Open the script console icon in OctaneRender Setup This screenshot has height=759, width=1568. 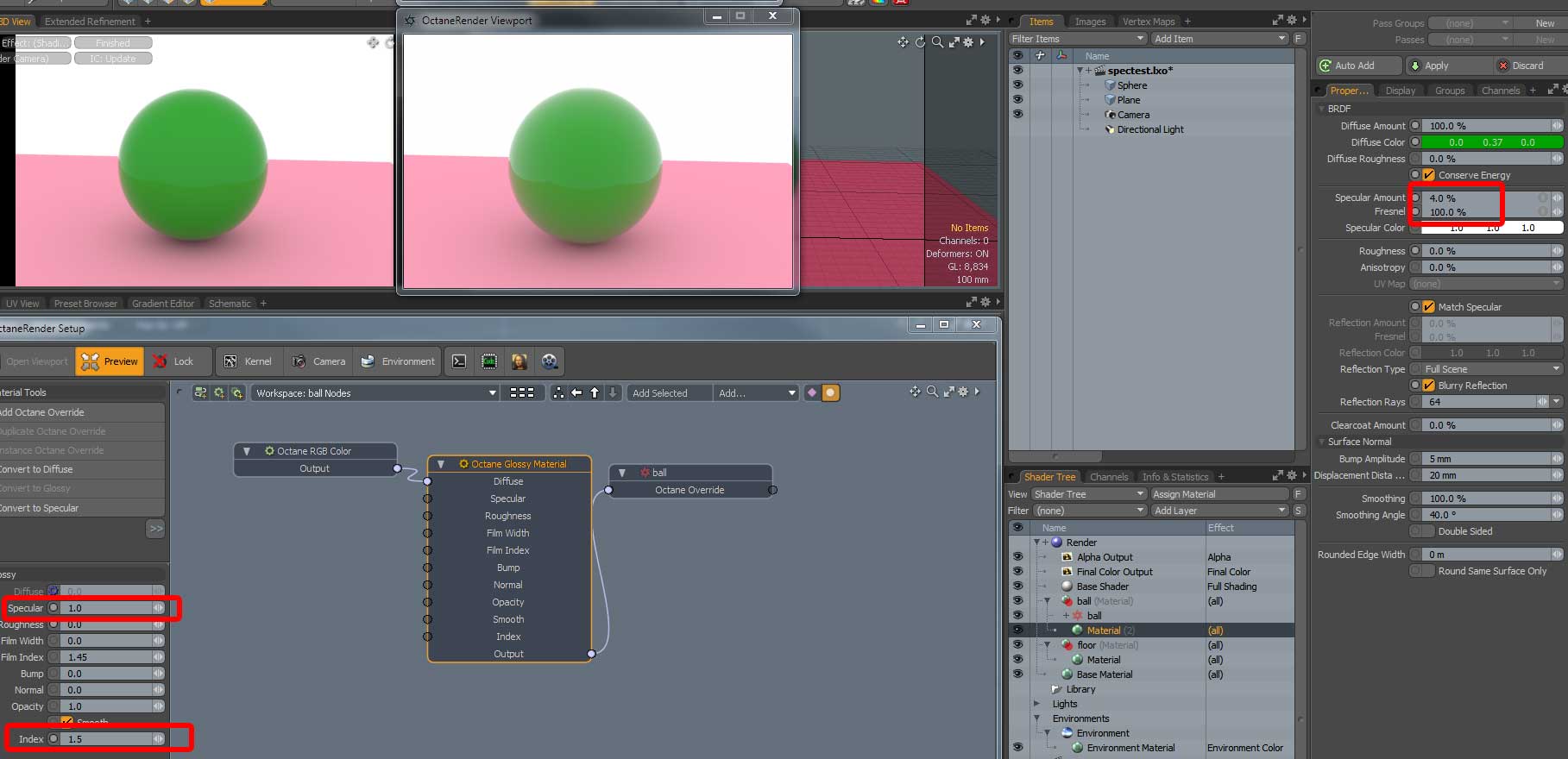(x=459, y=361)
